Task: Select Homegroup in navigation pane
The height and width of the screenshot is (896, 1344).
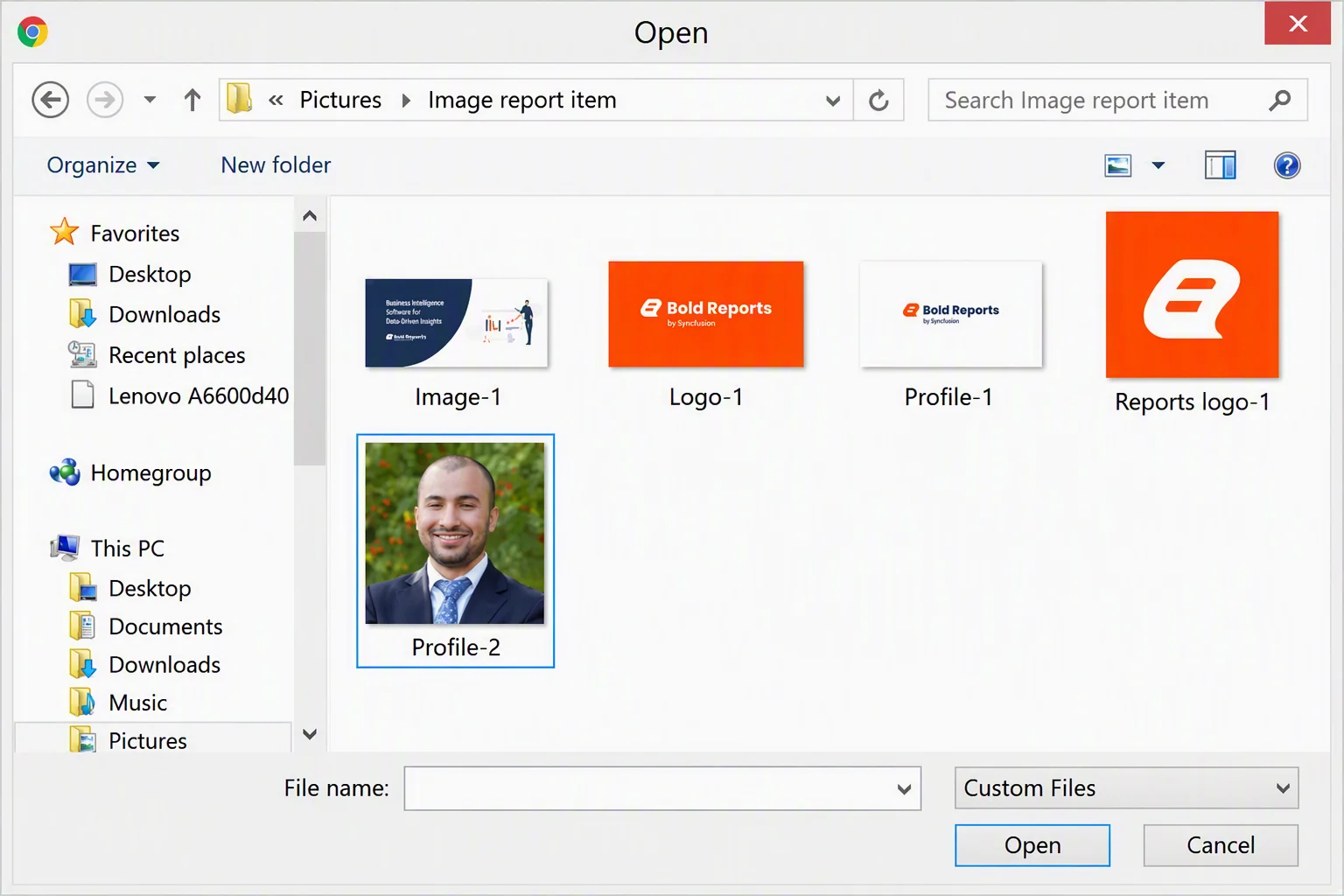Action: tap(130, 472)
